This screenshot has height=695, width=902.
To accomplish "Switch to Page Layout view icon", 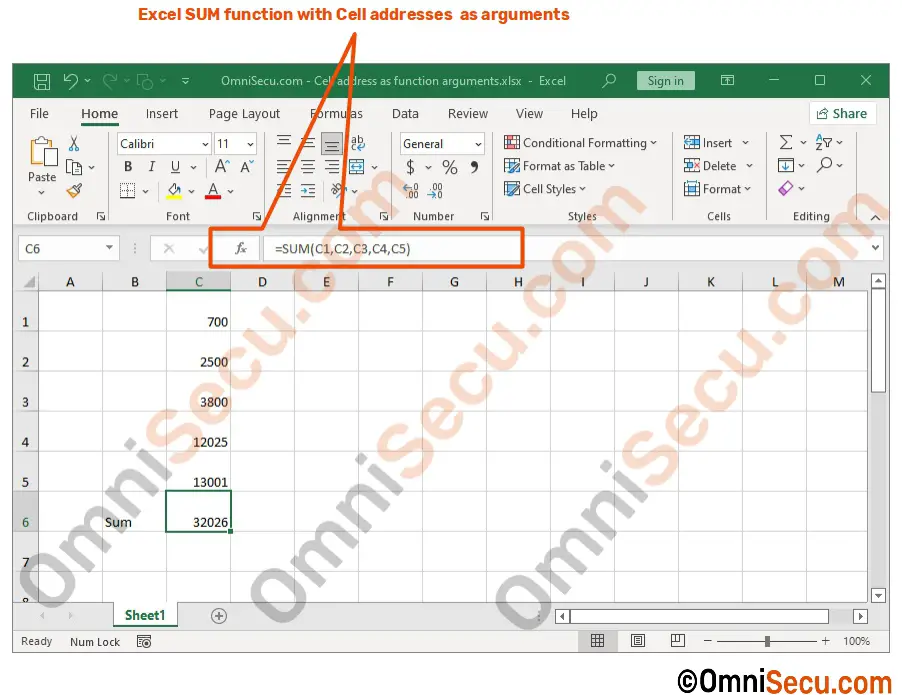I will click(637, 641).
